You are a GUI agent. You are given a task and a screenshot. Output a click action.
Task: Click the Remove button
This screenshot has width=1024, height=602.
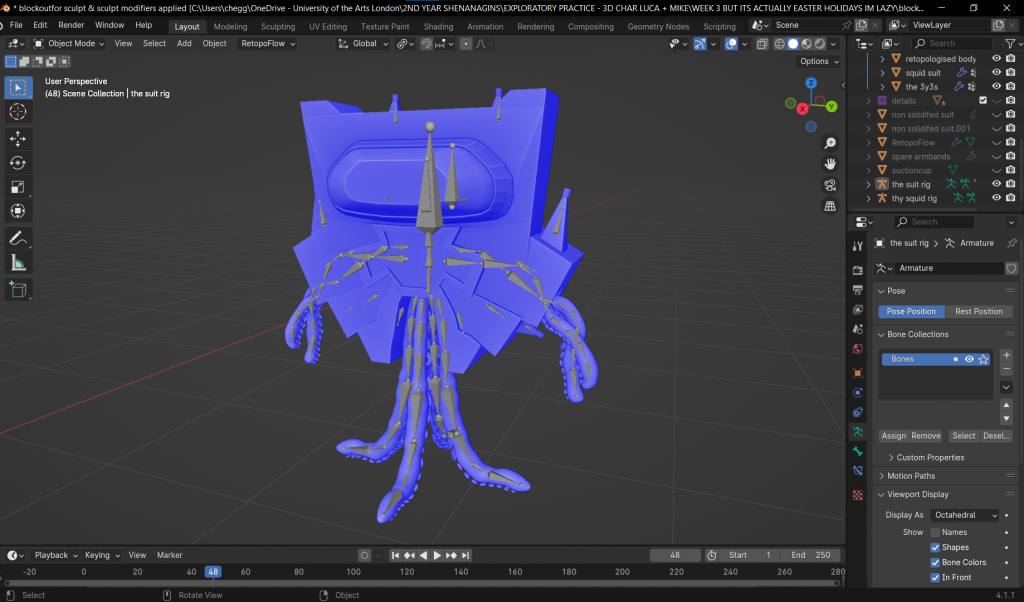click(x=926, y=436)
